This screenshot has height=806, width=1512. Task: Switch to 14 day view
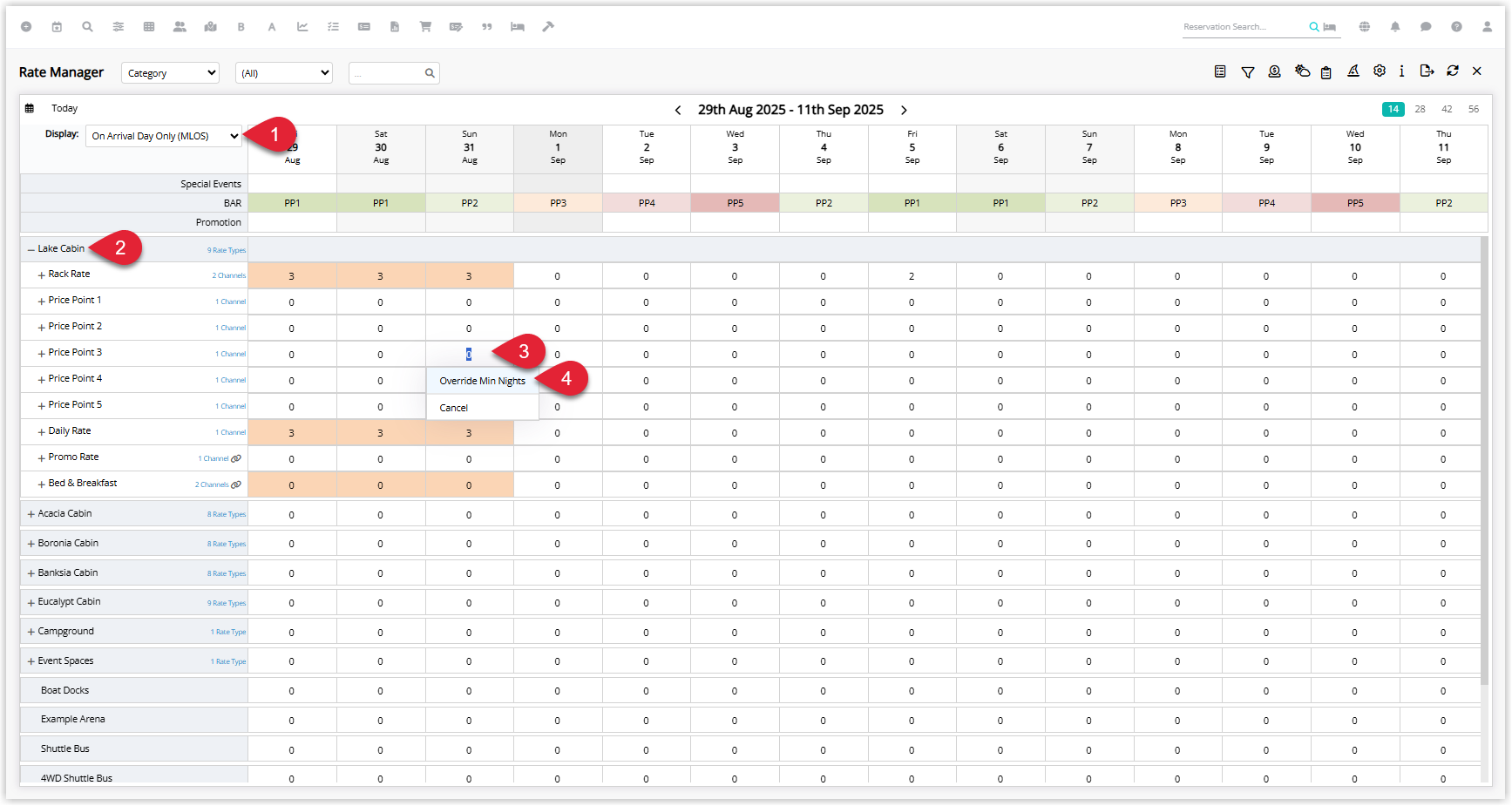click(1393, 109)
